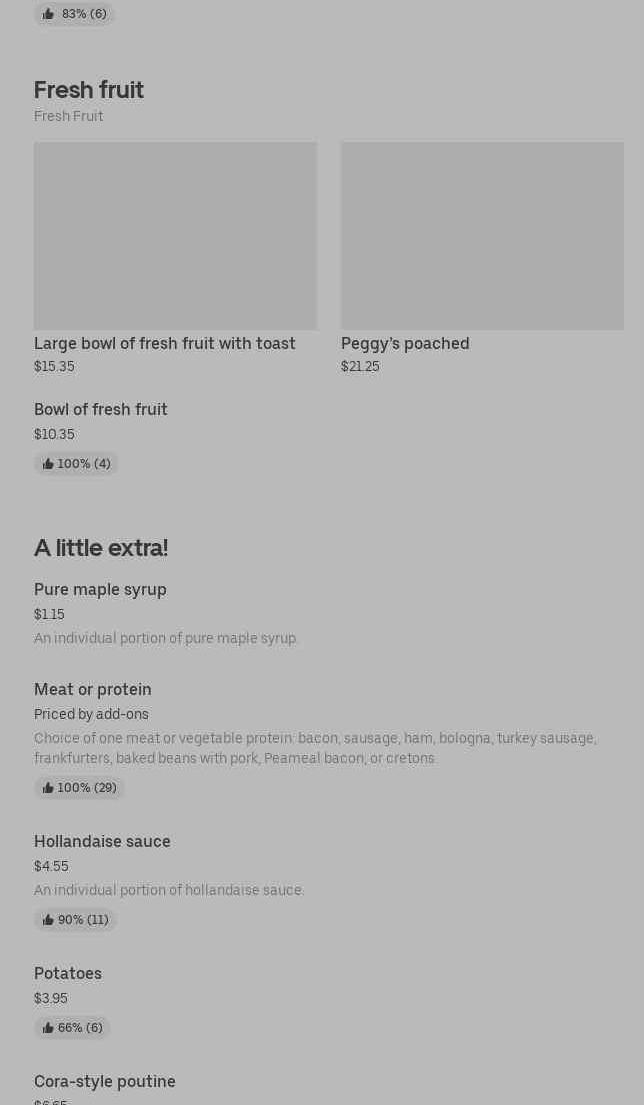644x1105 pixels.
Task: Pick the Potatoes side item
Action: coord(68,973)
